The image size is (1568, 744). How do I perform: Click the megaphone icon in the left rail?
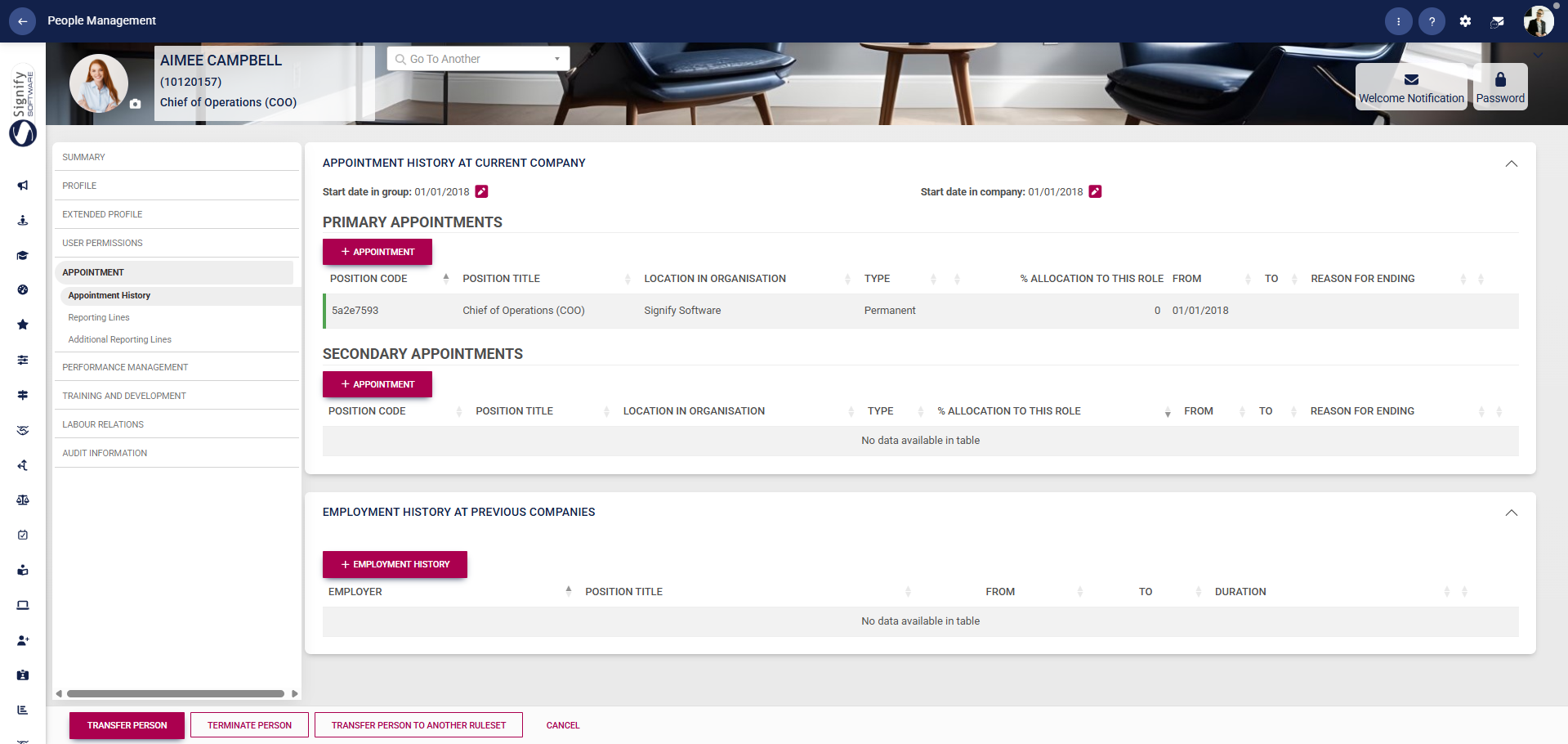tap(22, 186)
